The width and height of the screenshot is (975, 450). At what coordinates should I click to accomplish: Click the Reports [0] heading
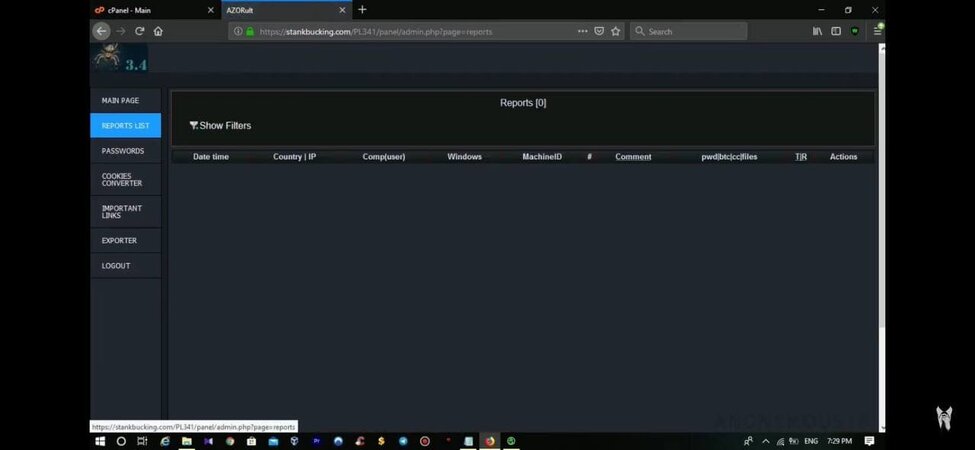click(x=523, y=103)
